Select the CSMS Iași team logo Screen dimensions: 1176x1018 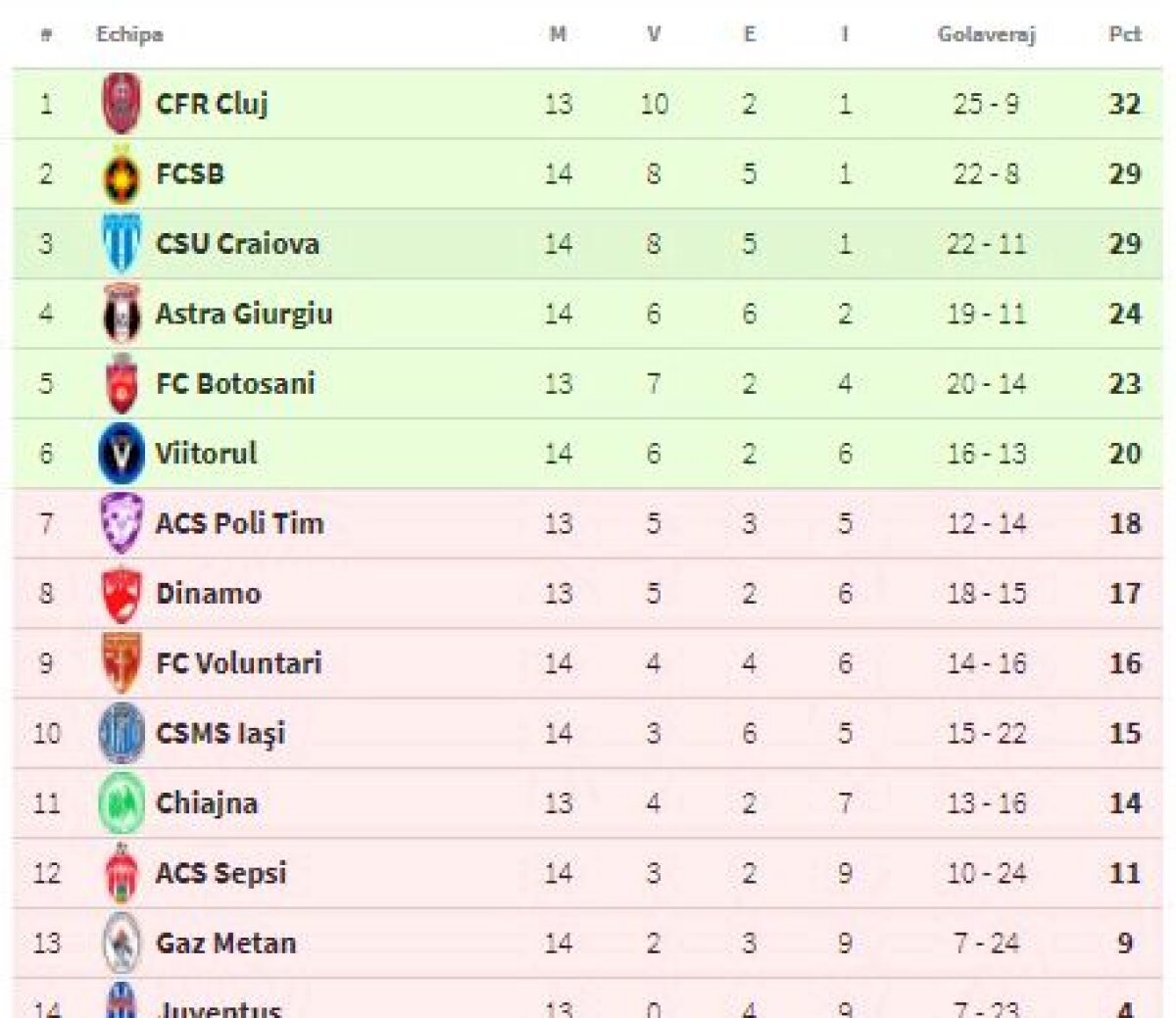[x=122, y=733]
